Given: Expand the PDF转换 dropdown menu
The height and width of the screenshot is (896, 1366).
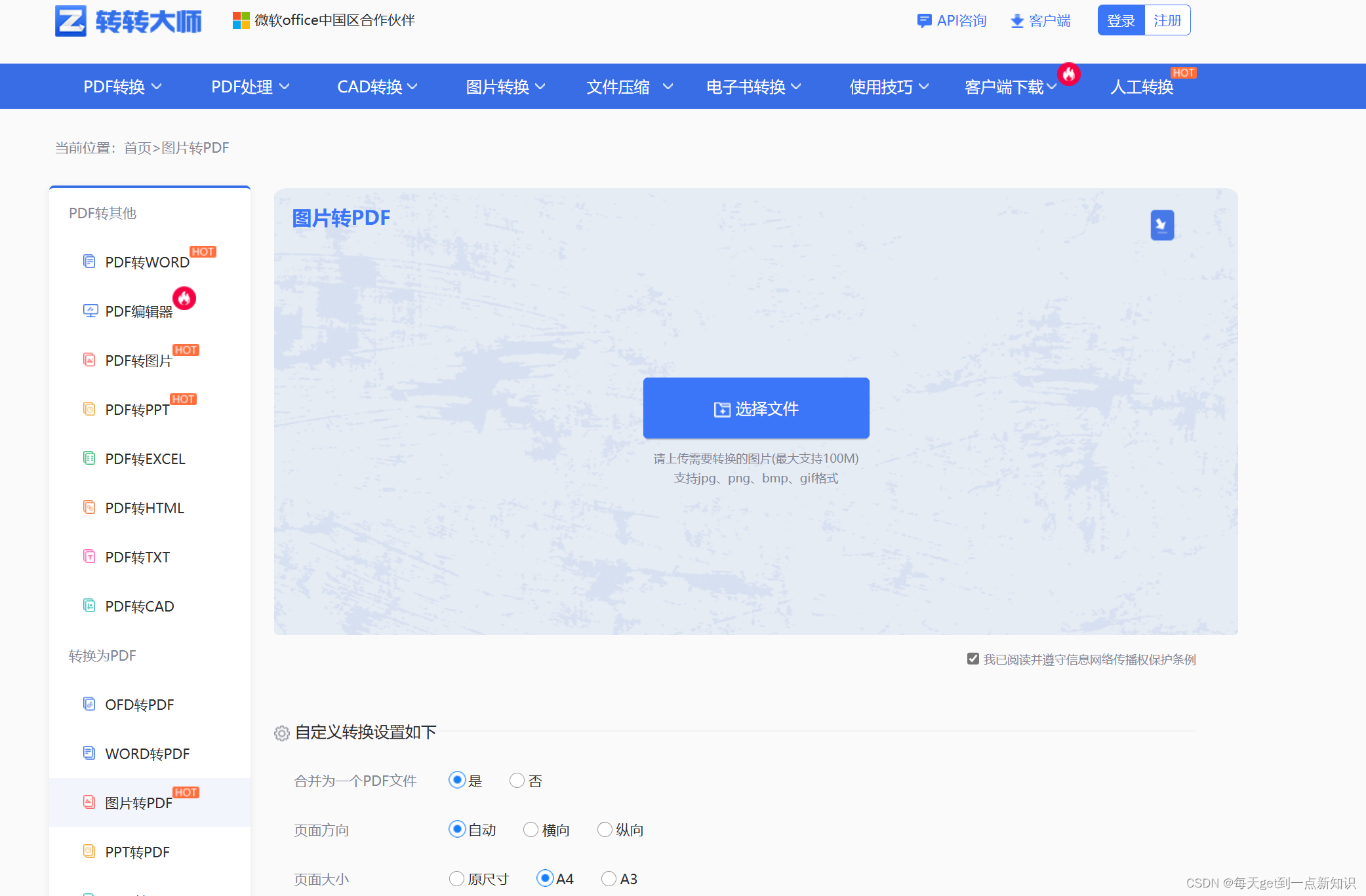Looking at the screenshot, I should point(122,87).
